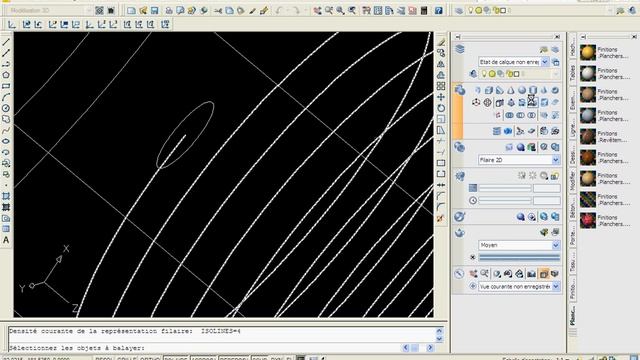Viewport: 640px width, 360px height.
Task: Toggle ACCROBJ object snap in status bar
Action: 203,358
